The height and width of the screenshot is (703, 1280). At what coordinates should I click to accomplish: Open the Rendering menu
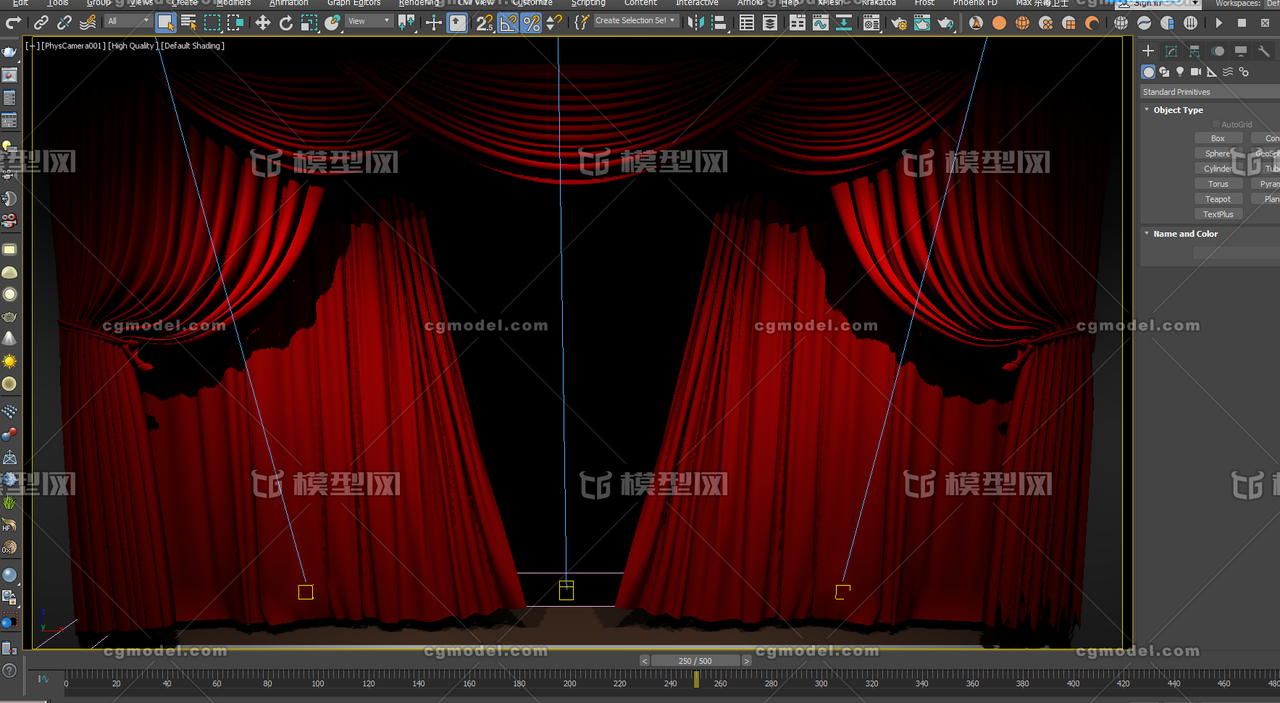pos(419,3)
